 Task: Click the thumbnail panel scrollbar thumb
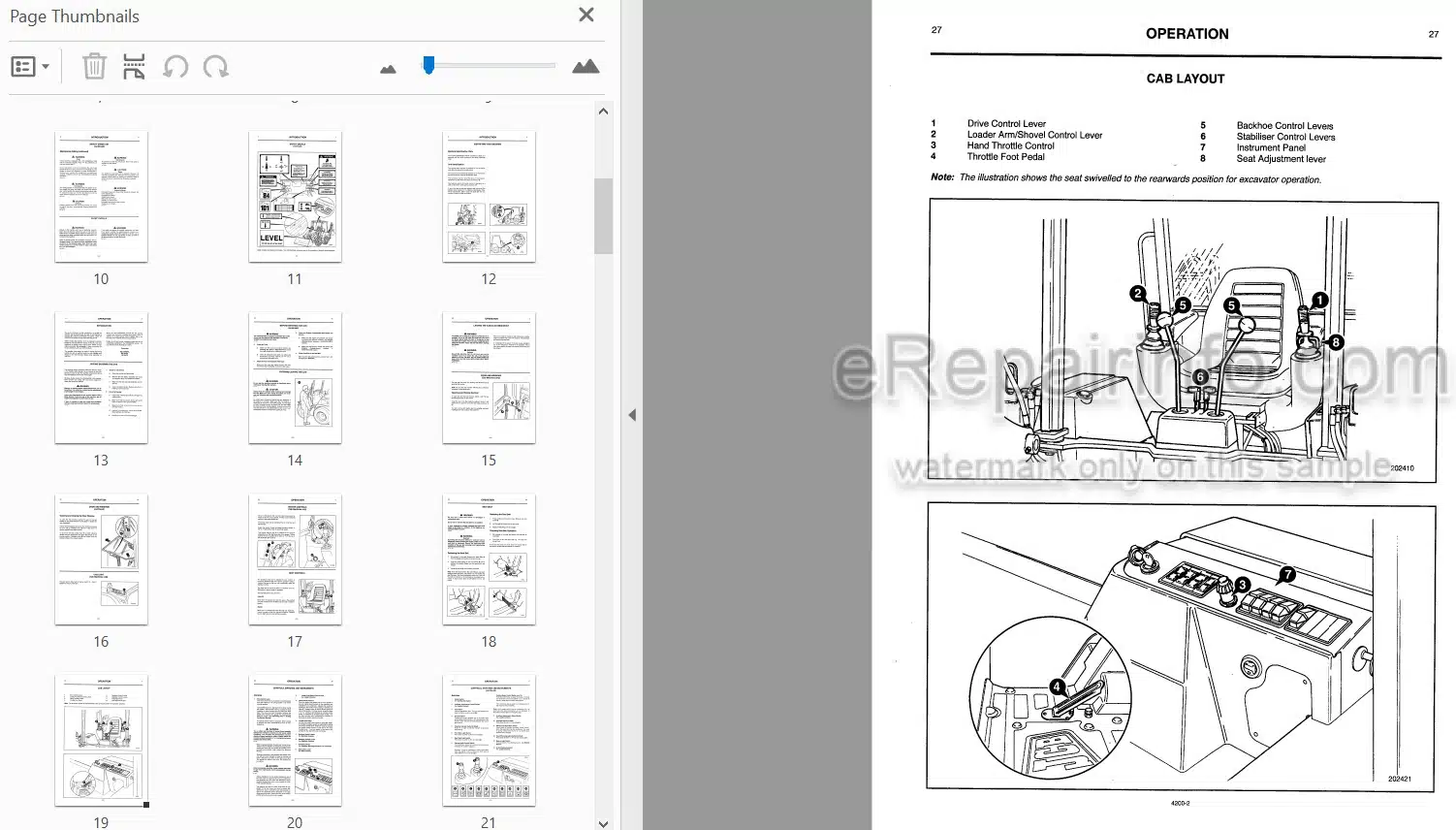click(603, 215)
